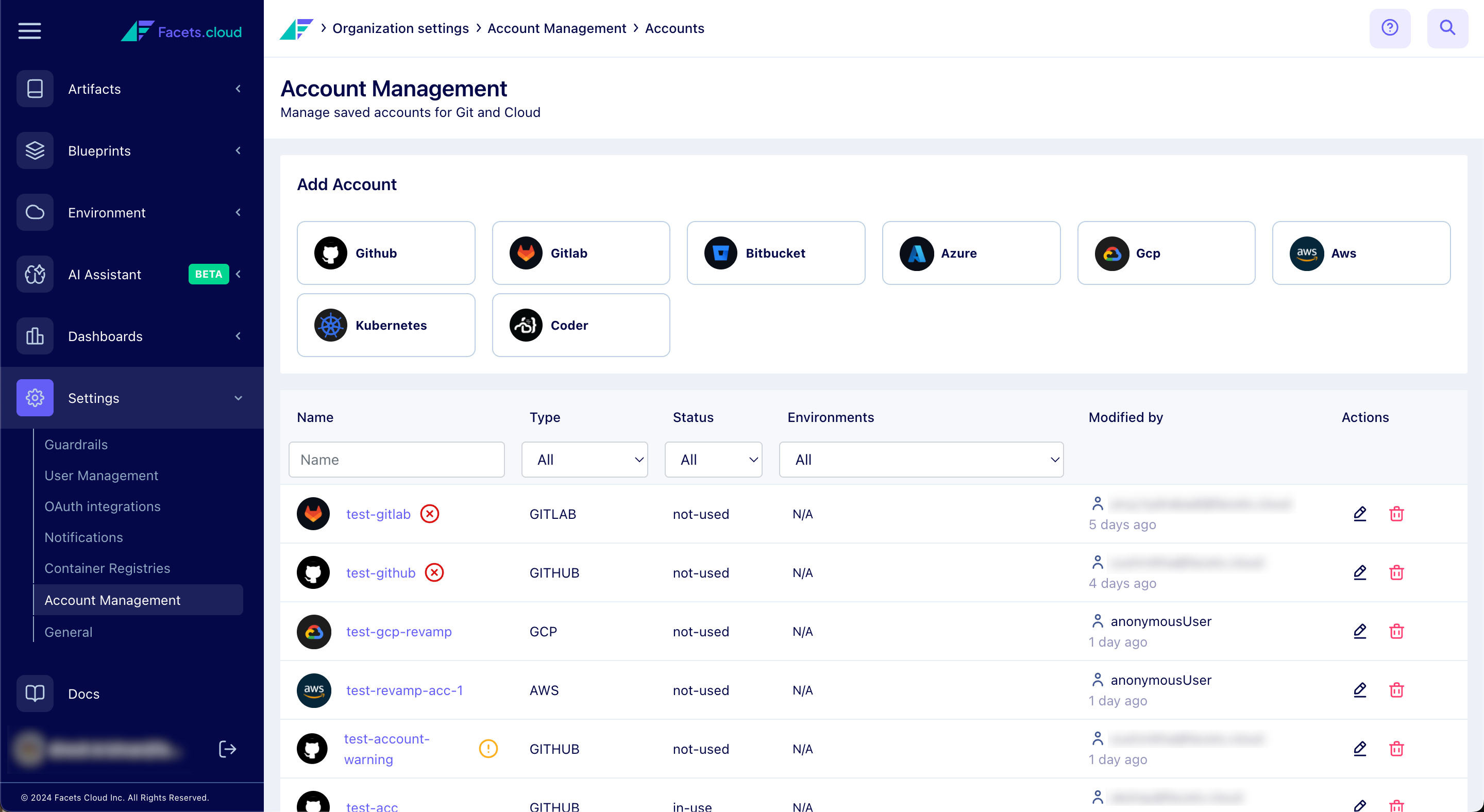Open User Management settings page

tap(102, 476)
